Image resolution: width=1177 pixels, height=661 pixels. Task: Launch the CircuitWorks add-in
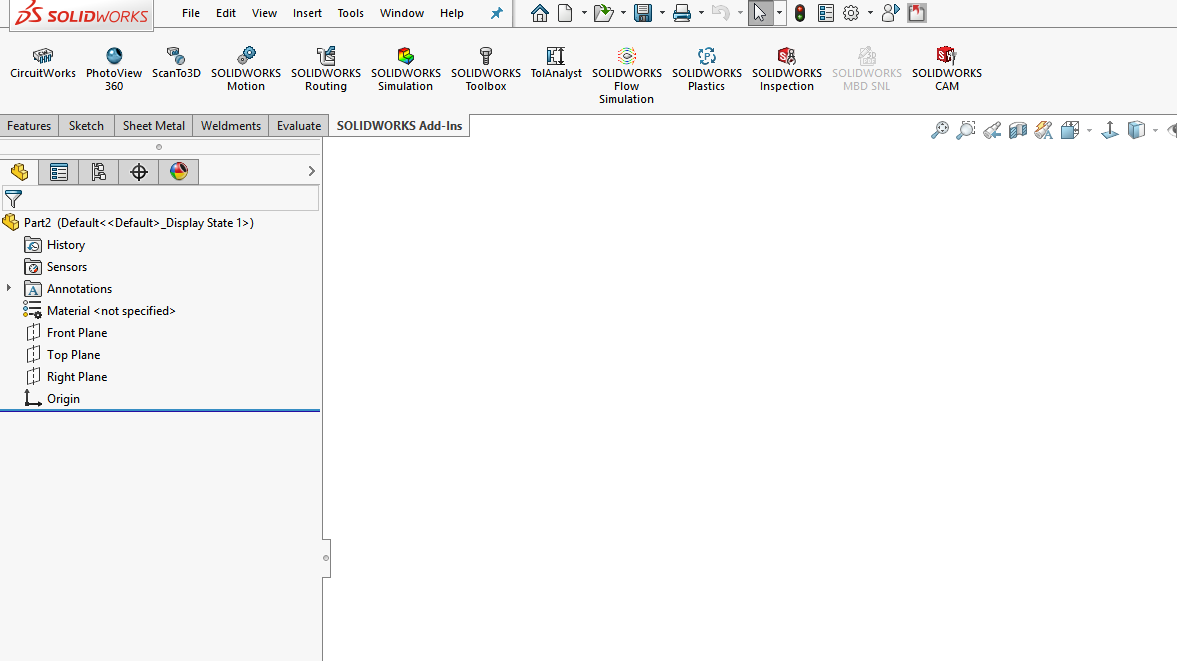point(43,63)
